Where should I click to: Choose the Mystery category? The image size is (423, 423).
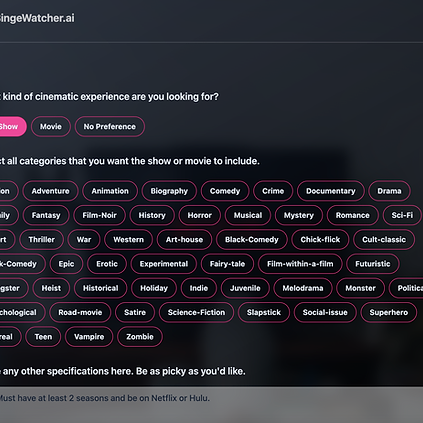click(299, 215)
